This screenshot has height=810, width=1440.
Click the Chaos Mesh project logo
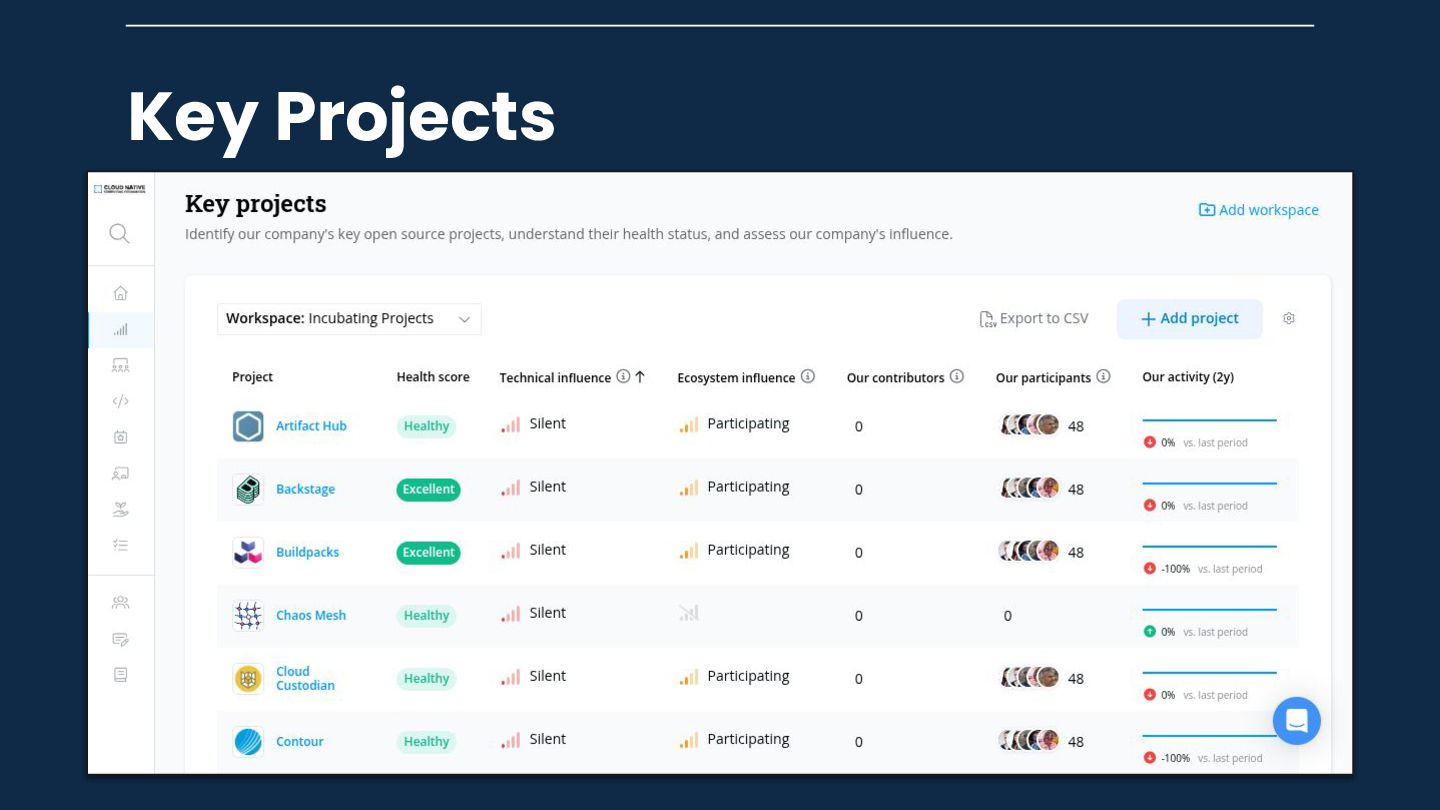[x=248, y=615]
